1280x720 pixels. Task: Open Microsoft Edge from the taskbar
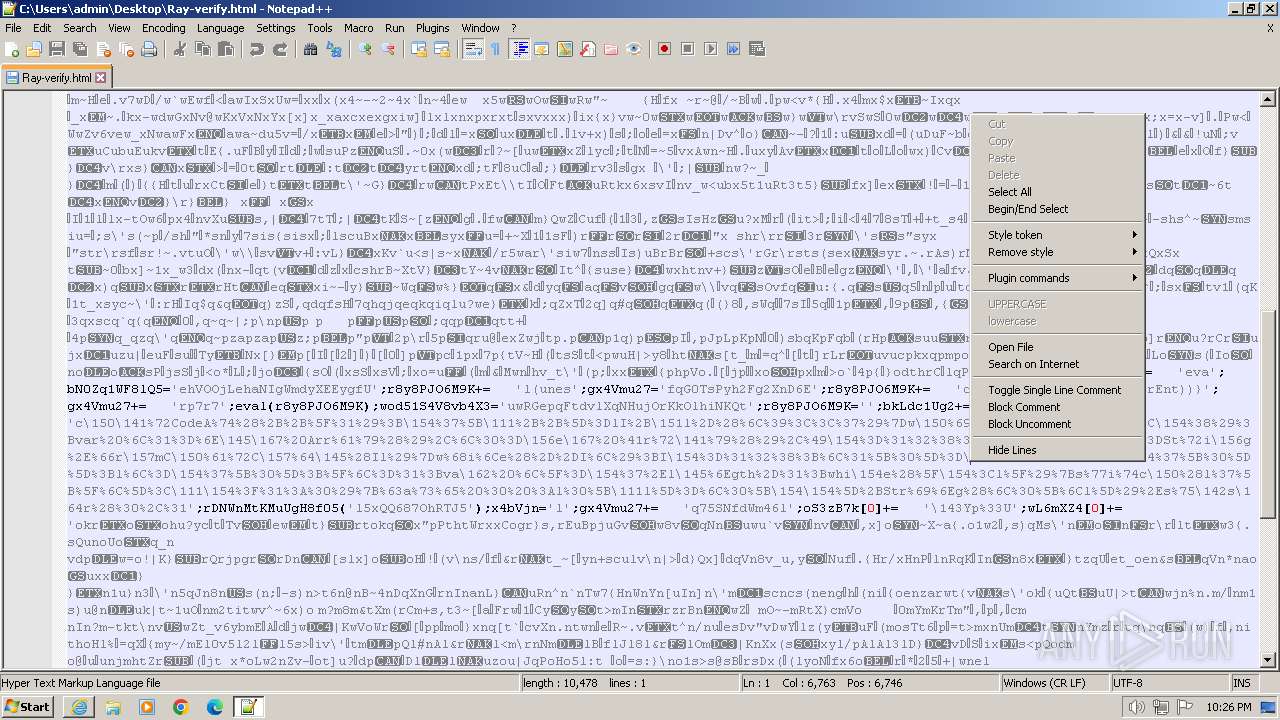click(214, 707)
